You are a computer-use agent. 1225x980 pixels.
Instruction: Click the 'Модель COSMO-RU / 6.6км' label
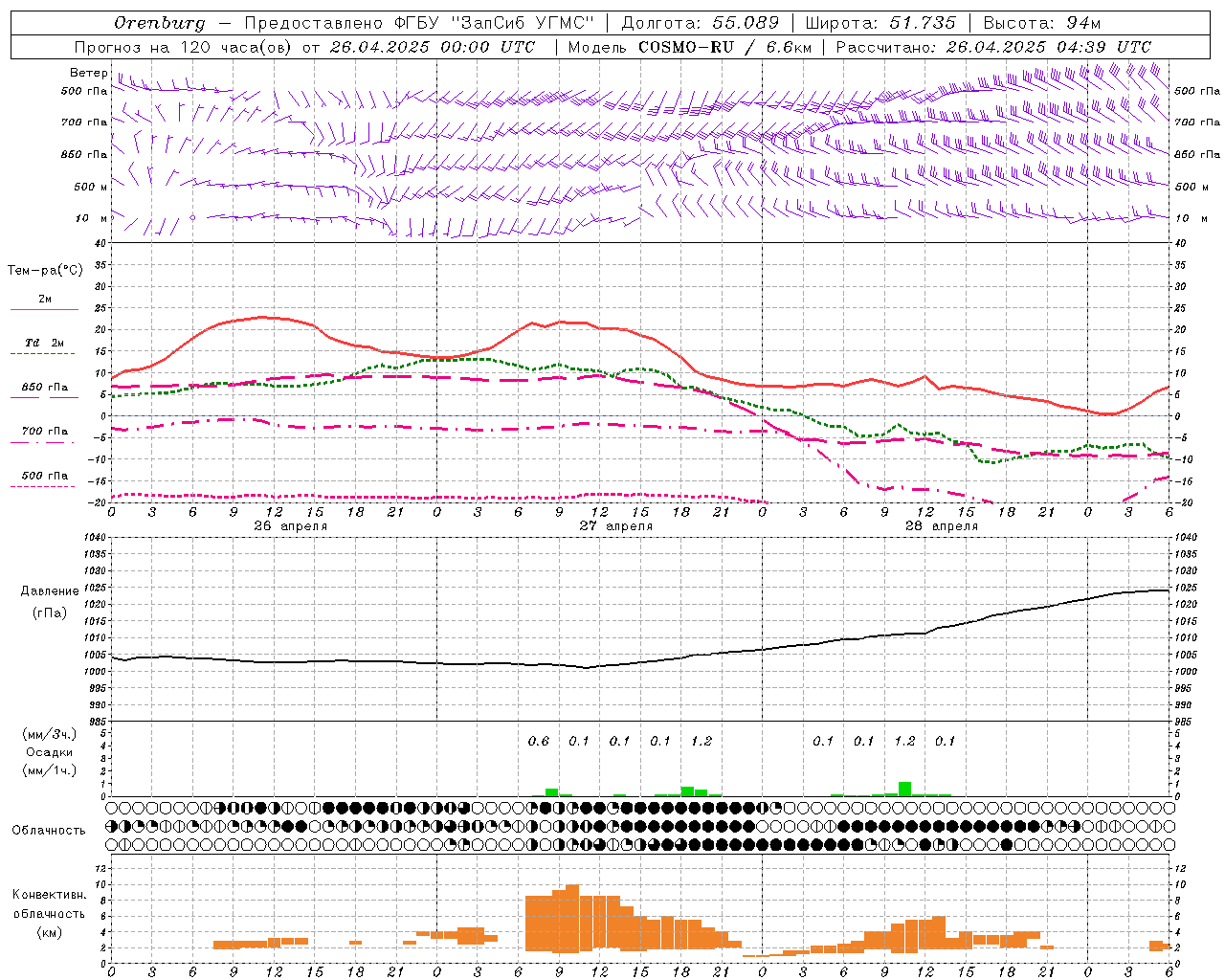(690, 47)
